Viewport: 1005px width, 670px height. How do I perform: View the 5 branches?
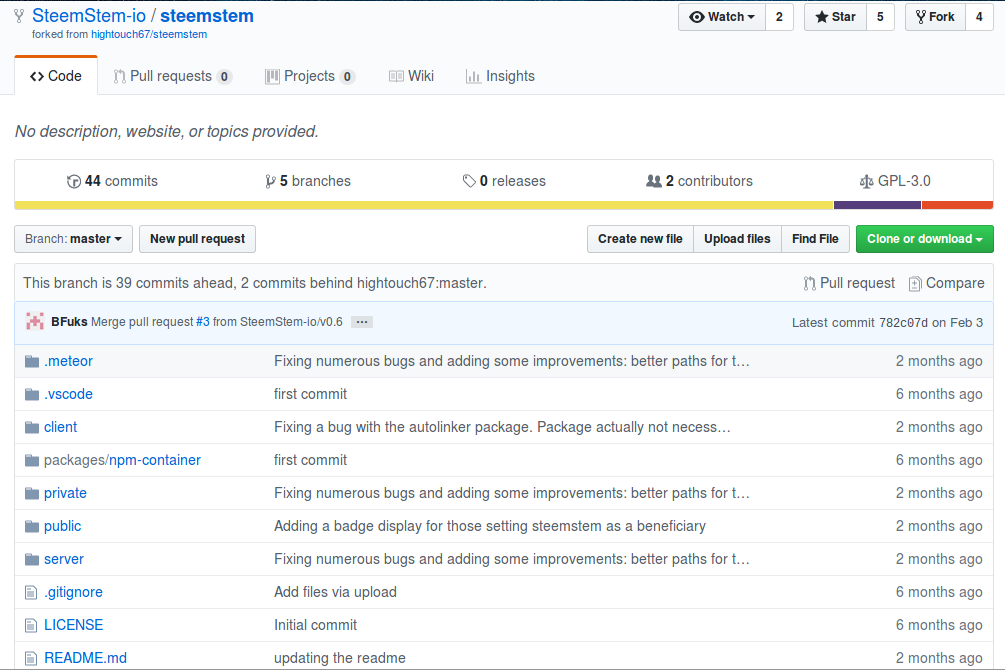[x=308, y=181]
